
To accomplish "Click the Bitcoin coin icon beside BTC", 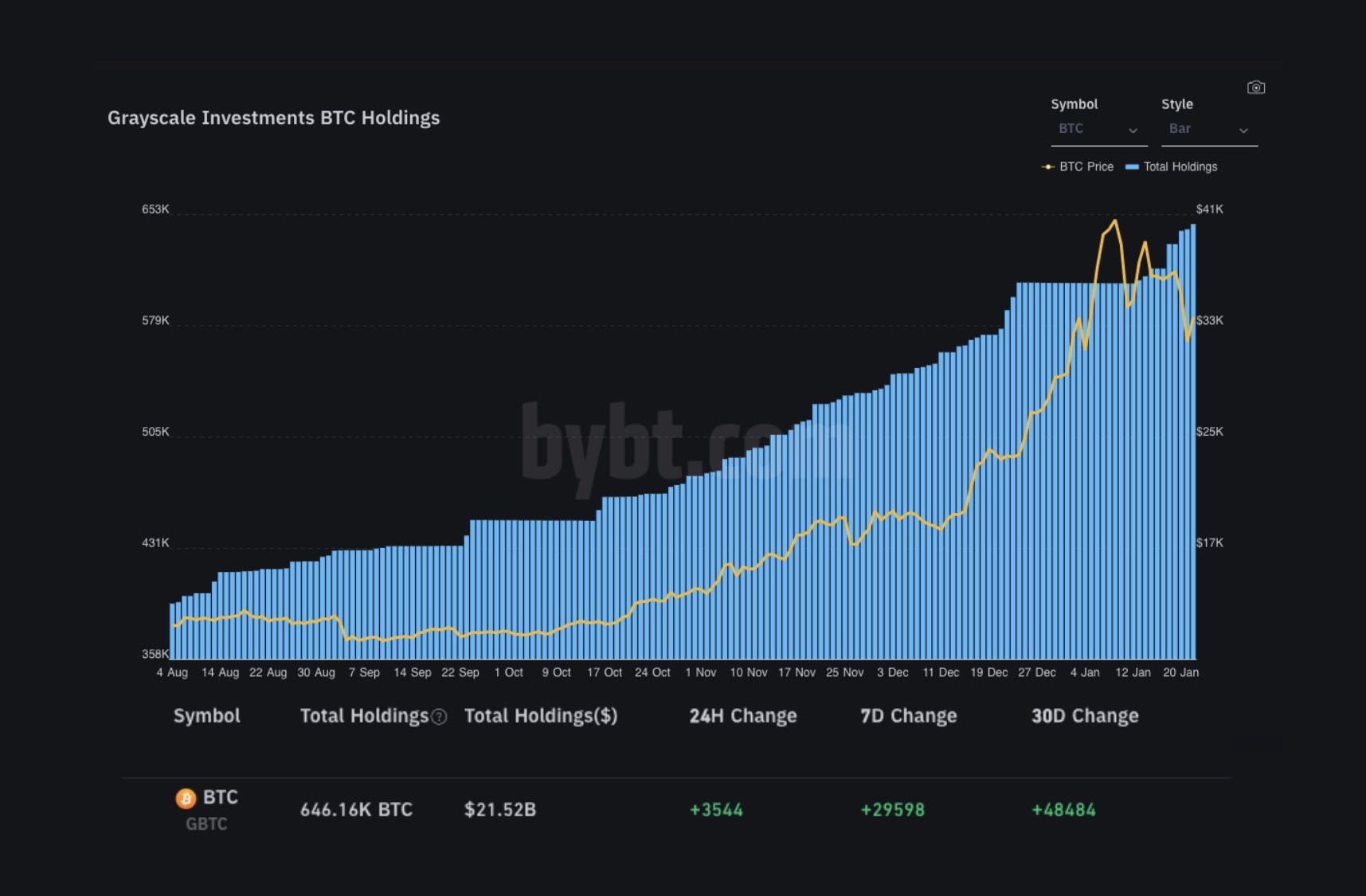I will (x=186, y=798).
